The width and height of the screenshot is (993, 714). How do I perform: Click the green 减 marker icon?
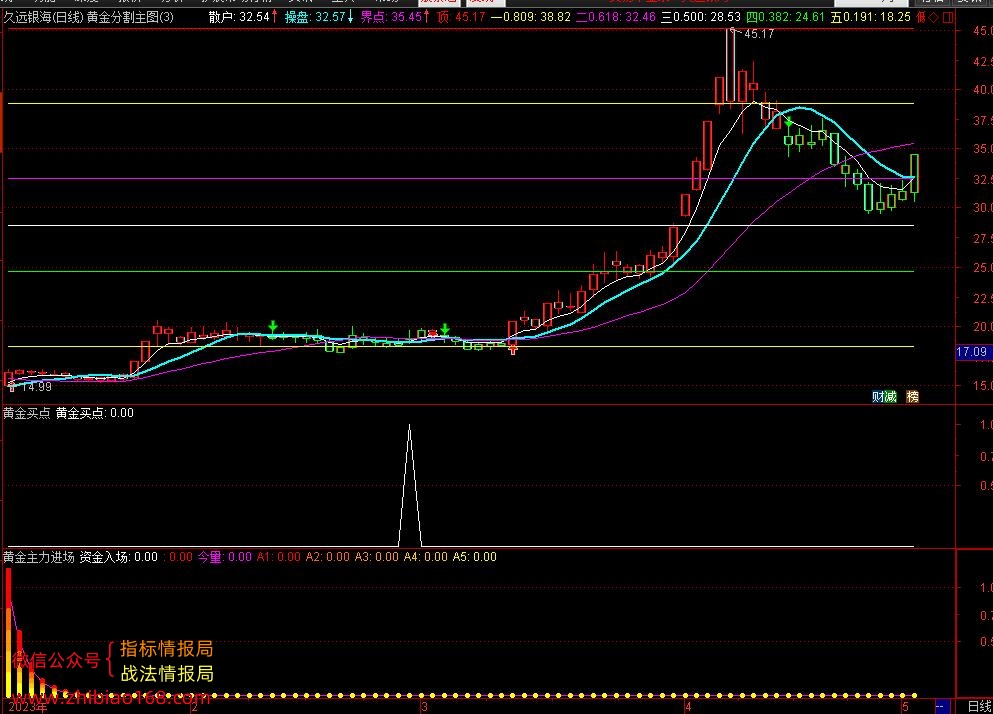tap(890, 397)
